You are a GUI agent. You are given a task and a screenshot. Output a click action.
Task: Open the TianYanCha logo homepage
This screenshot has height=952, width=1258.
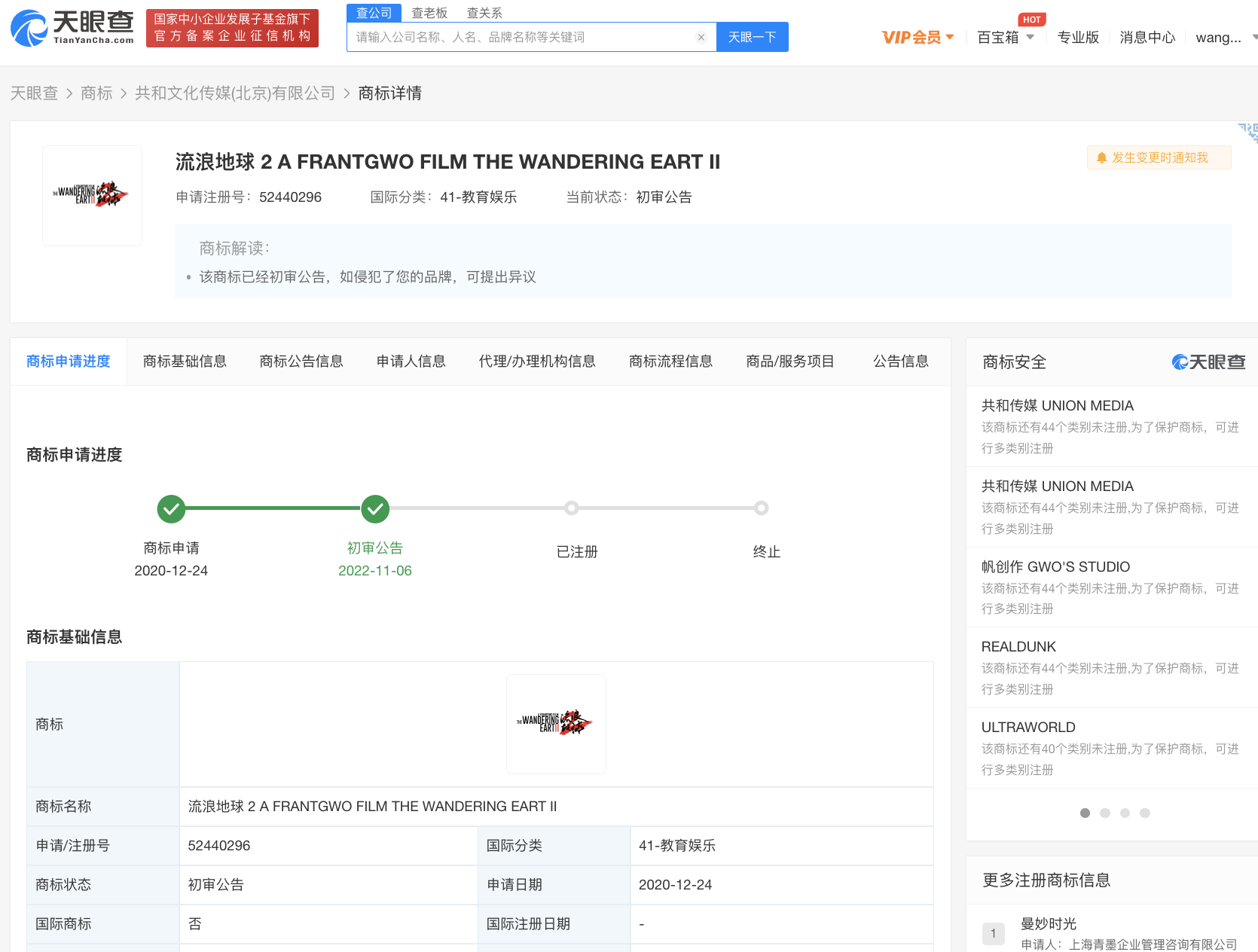pos(72,28)
